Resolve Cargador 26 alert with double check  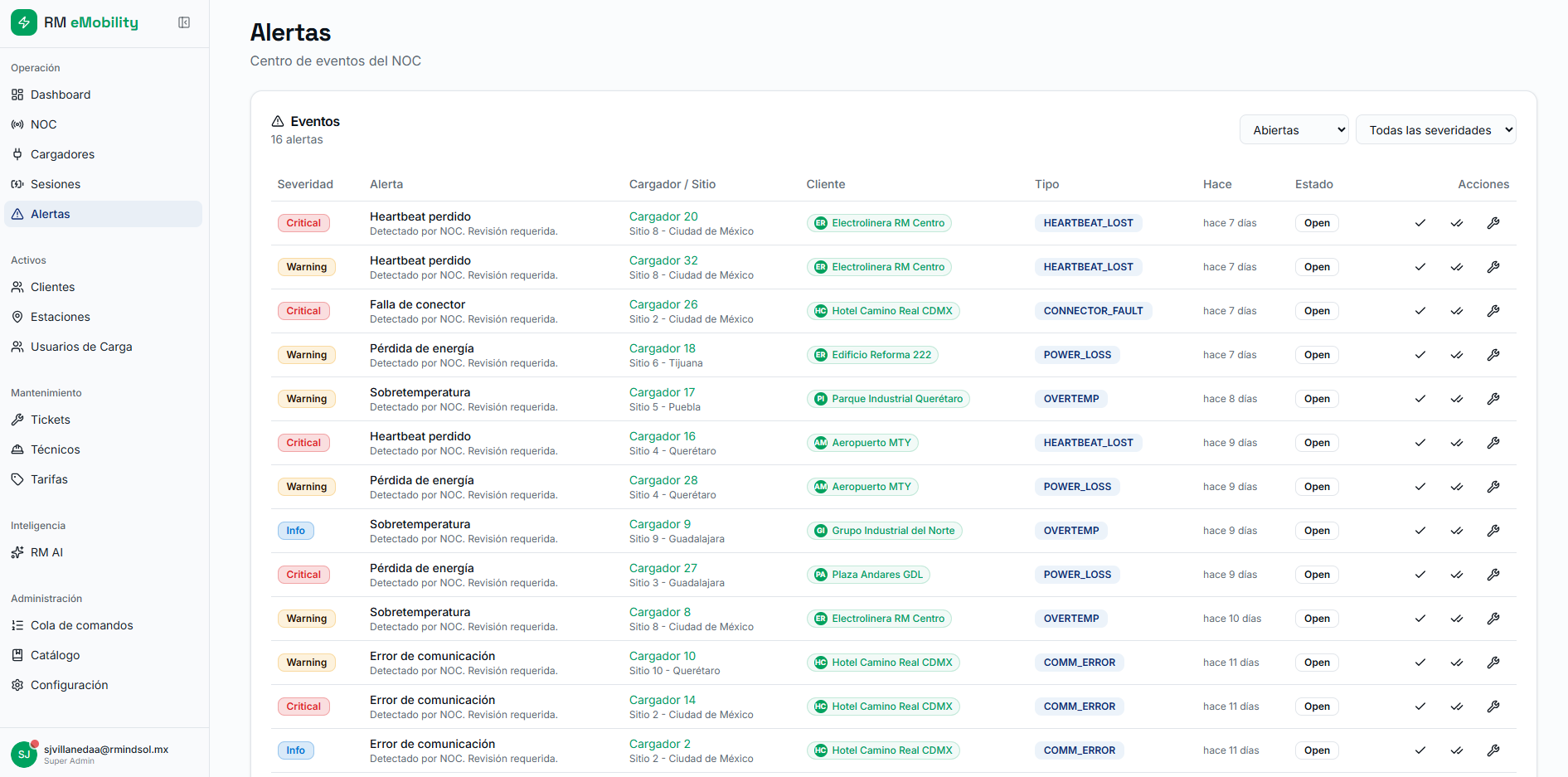1457,311
